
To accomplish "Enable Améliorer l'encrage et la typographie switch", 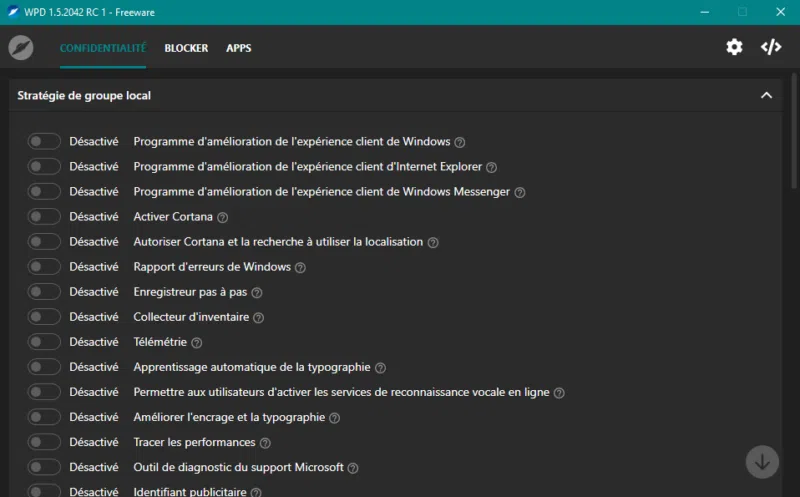I will [44, 417].
